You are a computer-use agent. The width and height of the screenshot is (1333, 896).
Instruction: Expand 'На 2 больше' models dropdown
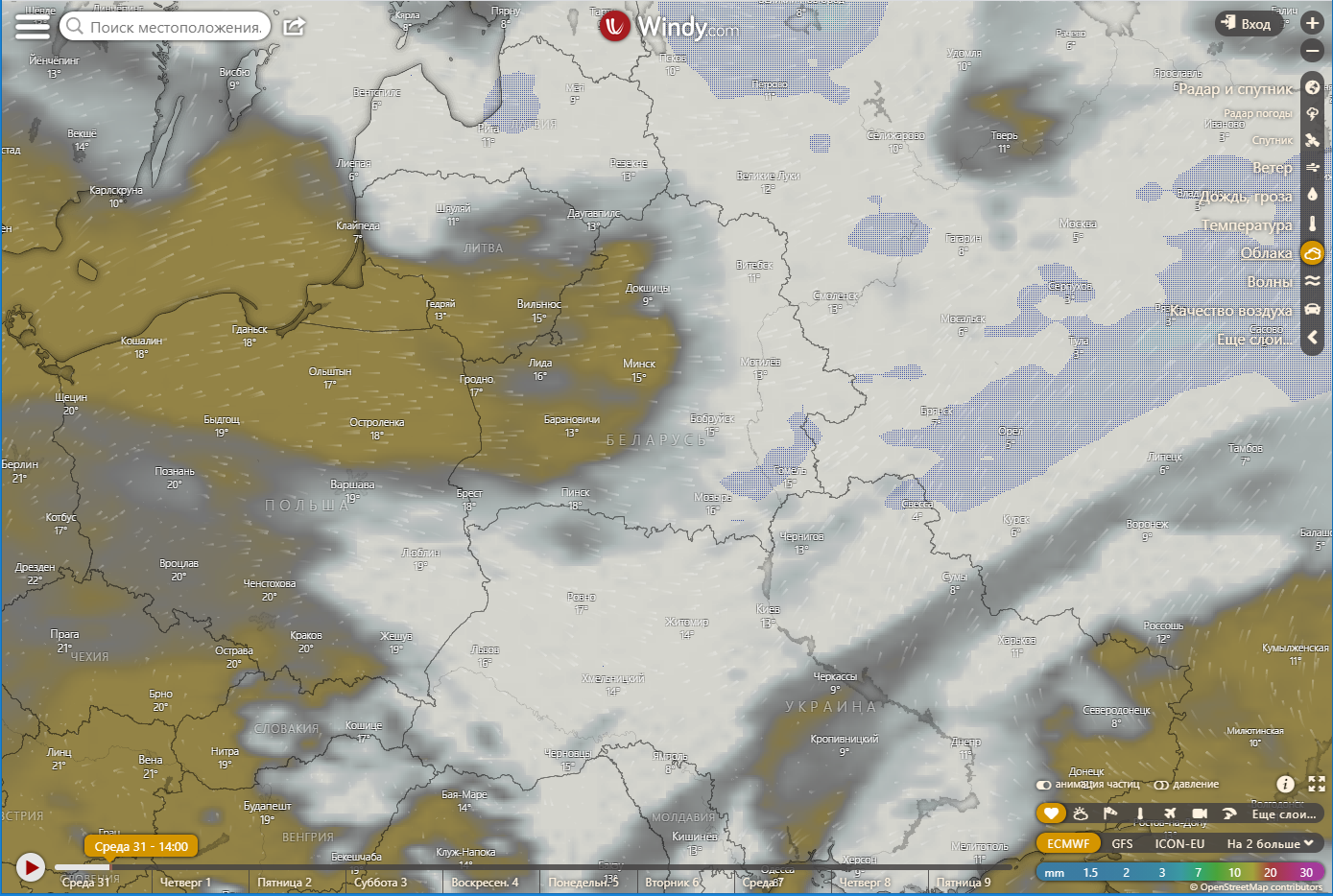(1270, 844)
